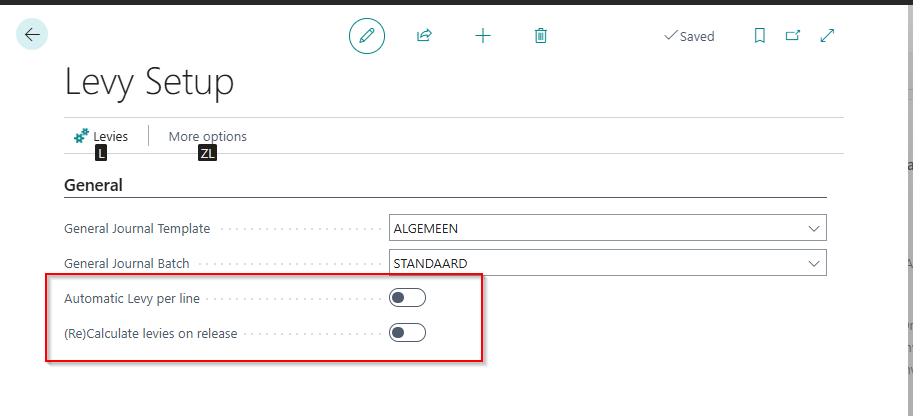The height and width of the screenshot is (416, 913).
Task: Expand General Journal Batch dropdown arrow
Action: (x=813, y=263)
